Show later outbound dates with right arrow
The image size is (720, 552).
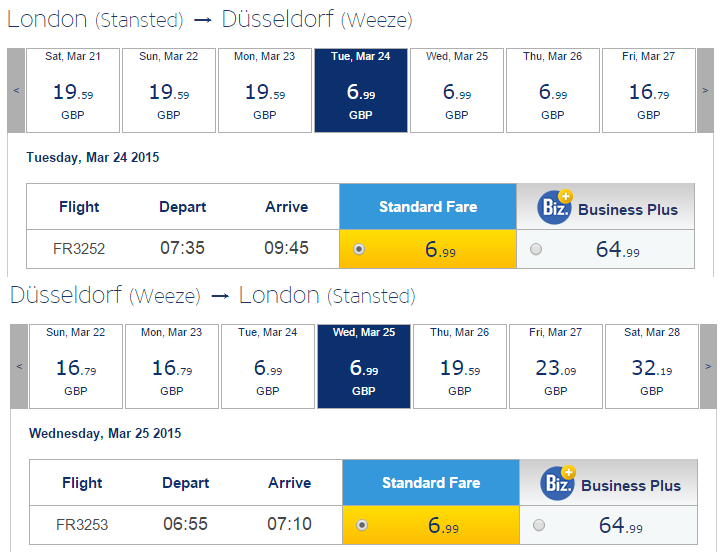tap(704, 90)
